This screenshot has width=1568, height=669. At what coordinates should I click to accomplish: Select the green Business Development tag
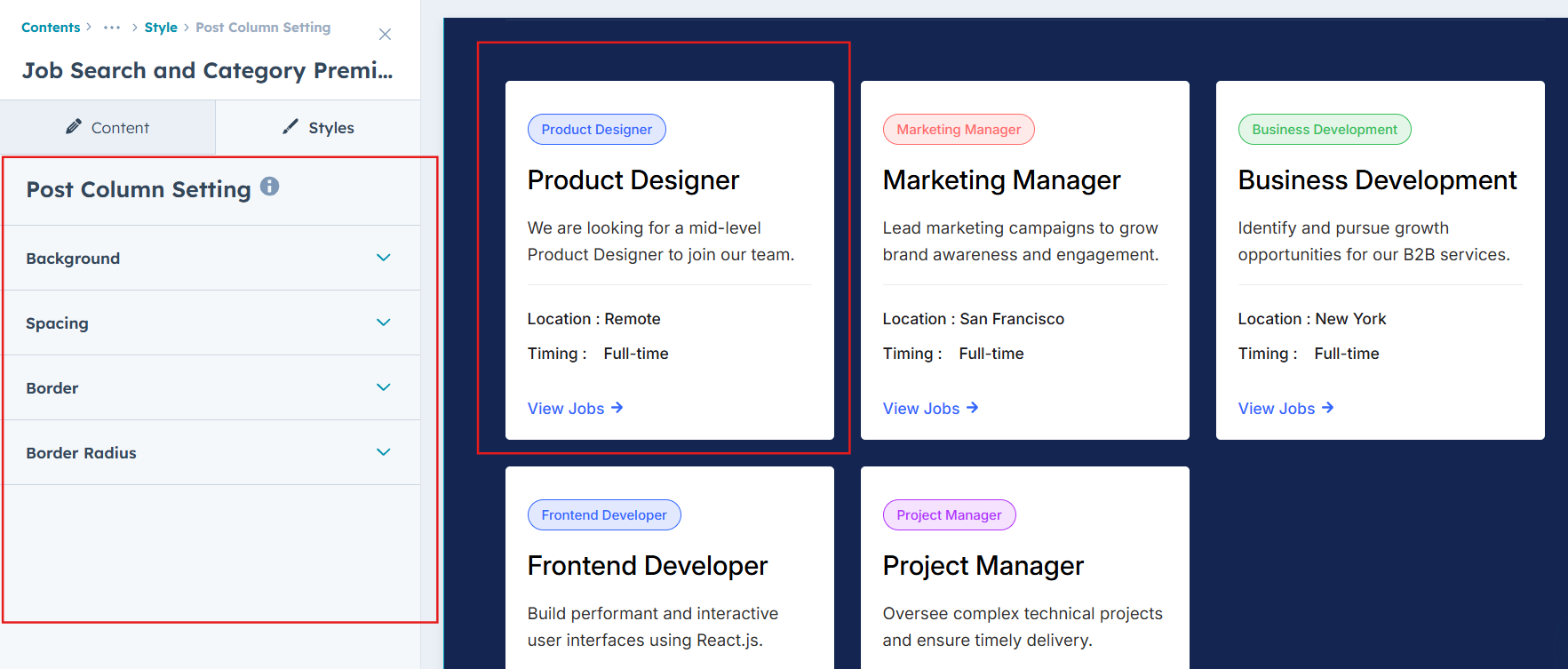1325,130
